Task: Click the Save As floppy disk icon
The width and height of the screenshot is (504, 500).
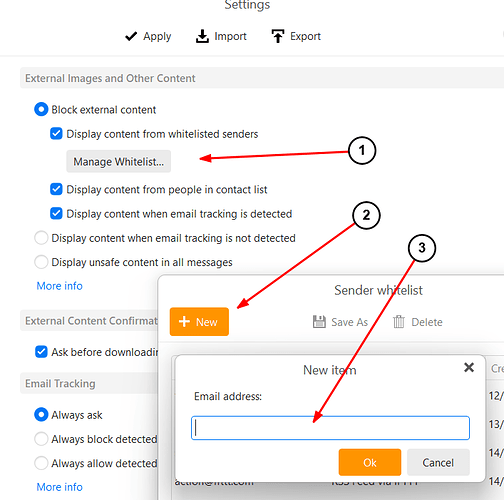Action: (x=319, y=322)
